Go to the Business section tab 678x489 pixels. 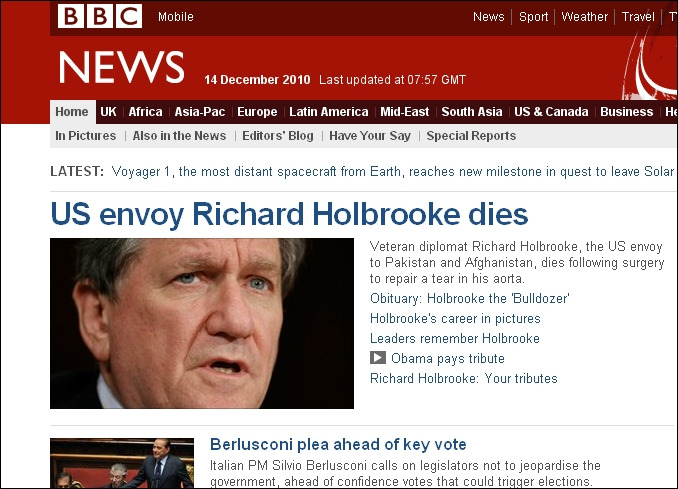pyautogui.click(x=627, y=112)
